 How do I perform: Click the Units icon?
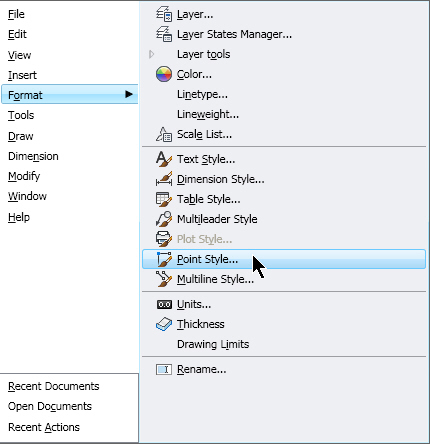pyautogui.click(x=164, y=304)
